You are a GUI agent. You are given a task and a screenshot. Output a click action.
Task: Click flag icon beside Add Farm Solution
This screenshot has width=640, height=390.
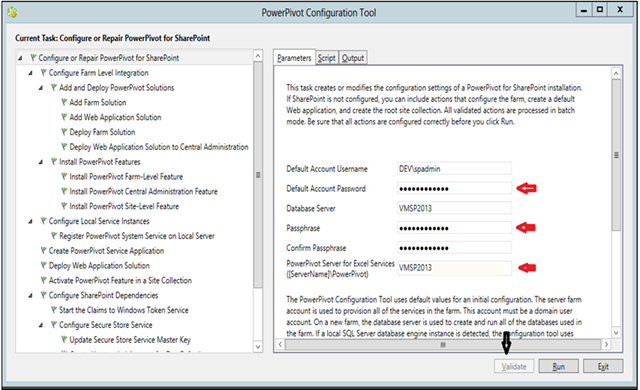(x=64, y=102)
